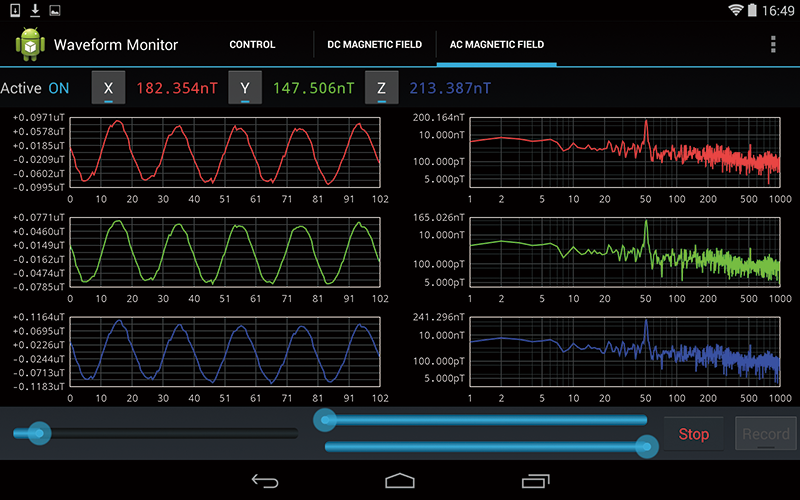Tap the +0.0771uT axis label

coord(39,217)
